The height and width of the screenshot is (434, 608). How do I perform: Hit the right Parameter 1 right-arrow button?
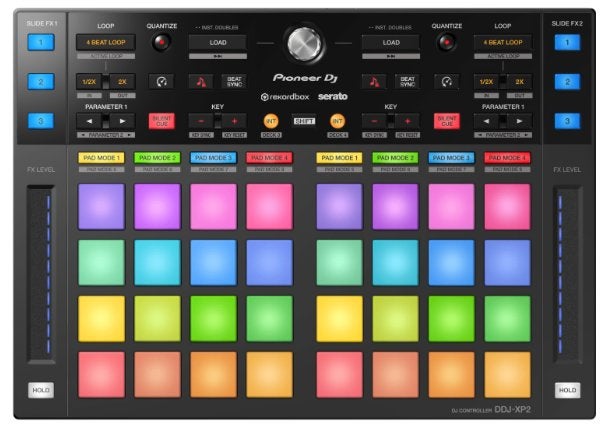click(519, 121)
